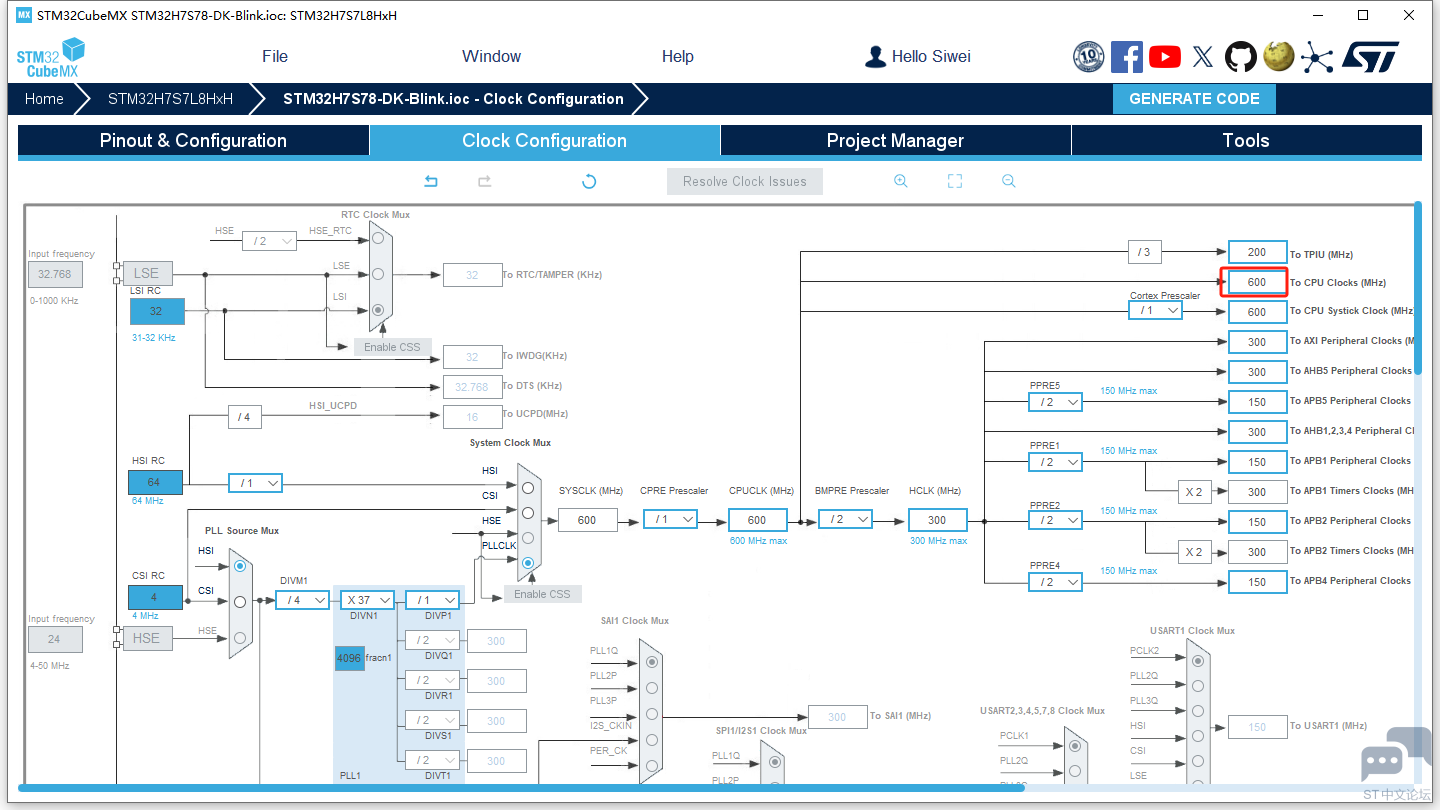This screenshot has width=1440, height=810.
Task: Click the STM32CubeMX logo
Action: click(x=50, y=57)
